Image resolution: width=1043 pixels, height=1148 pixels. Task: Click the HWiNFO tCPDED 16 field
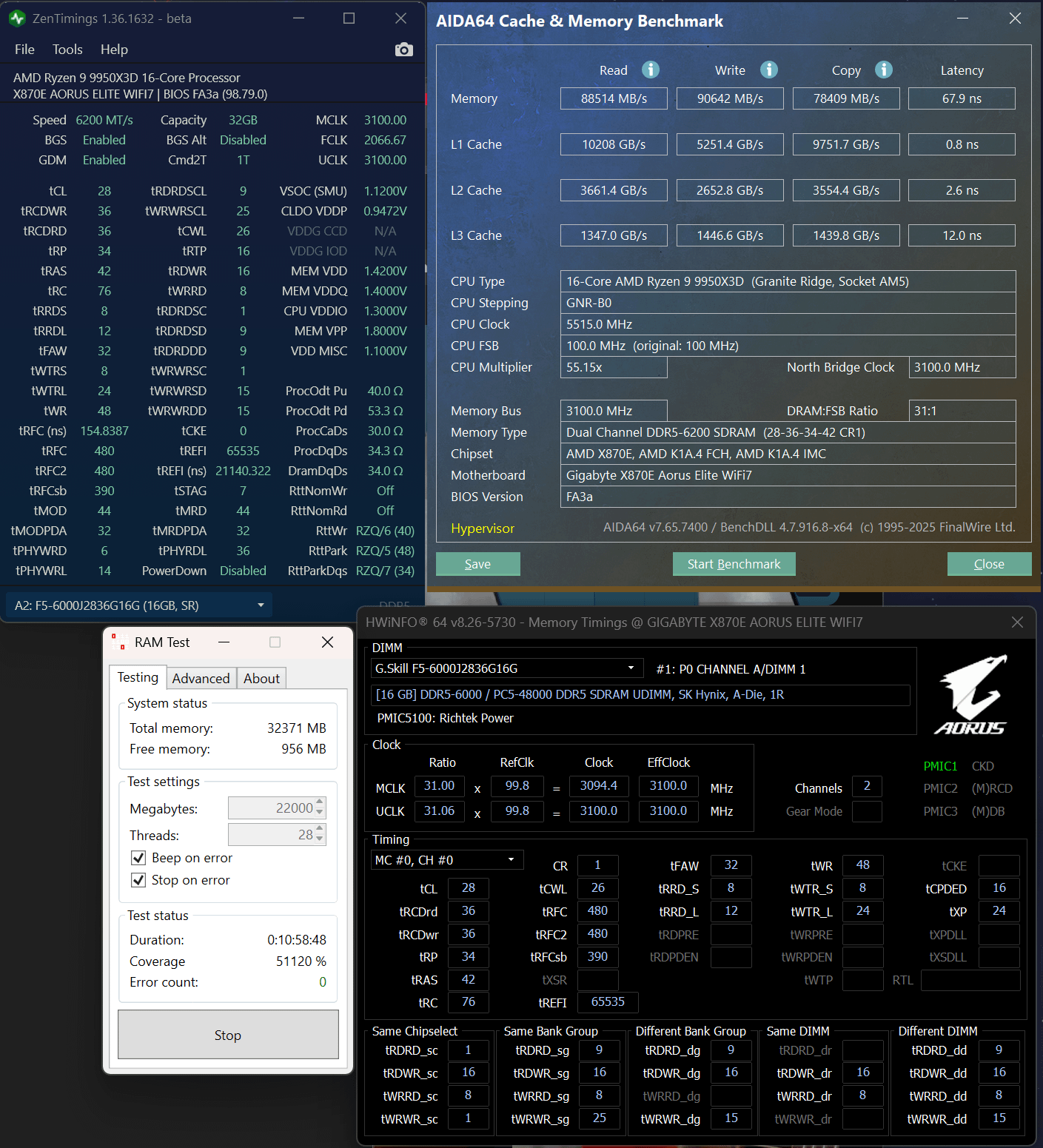click(999, 888)
